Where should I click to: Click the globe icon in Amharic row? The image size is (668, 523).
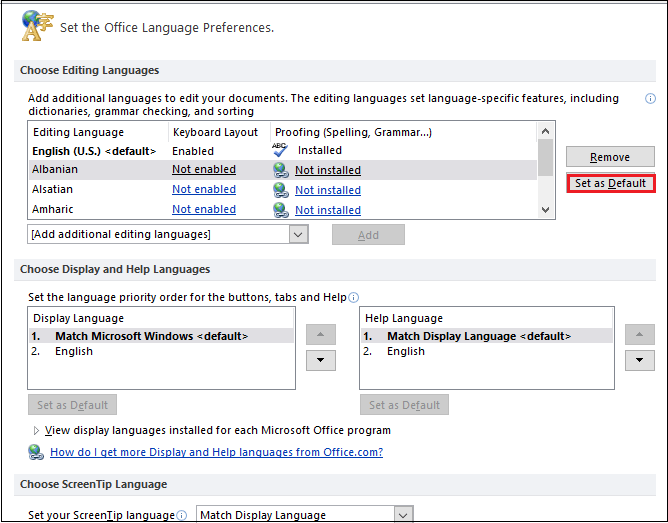point(281,210)
